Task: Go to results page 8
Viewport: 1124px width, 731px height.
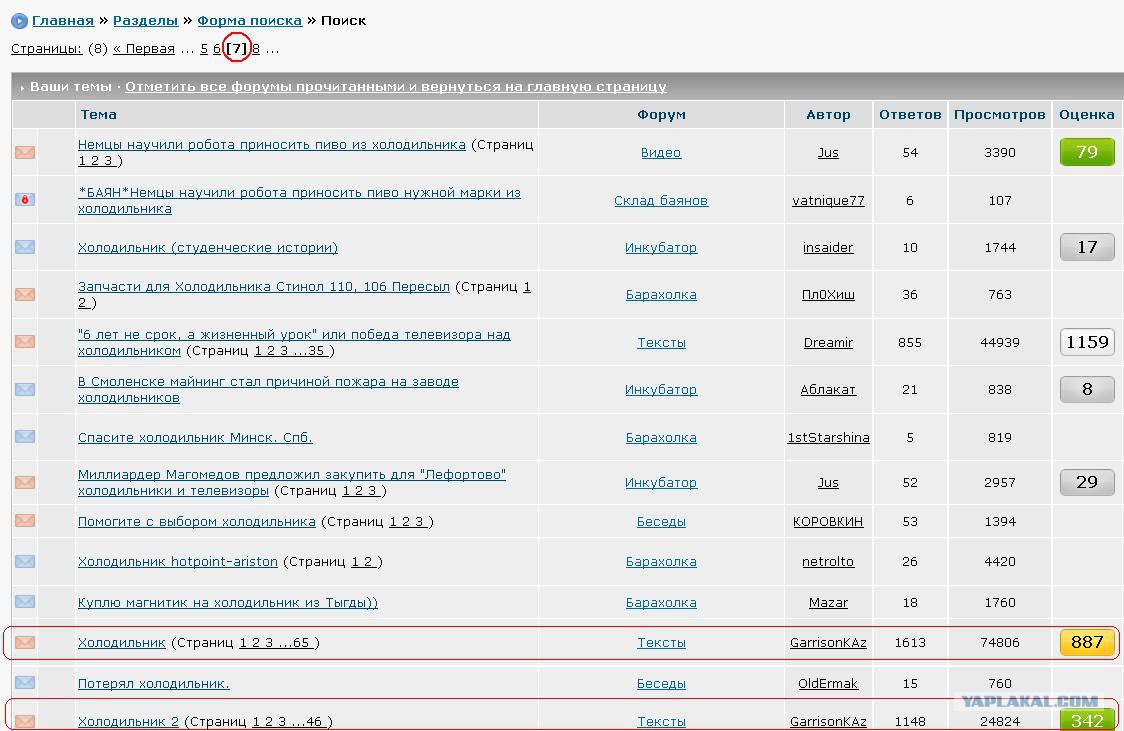Action: tap(256, 49)
